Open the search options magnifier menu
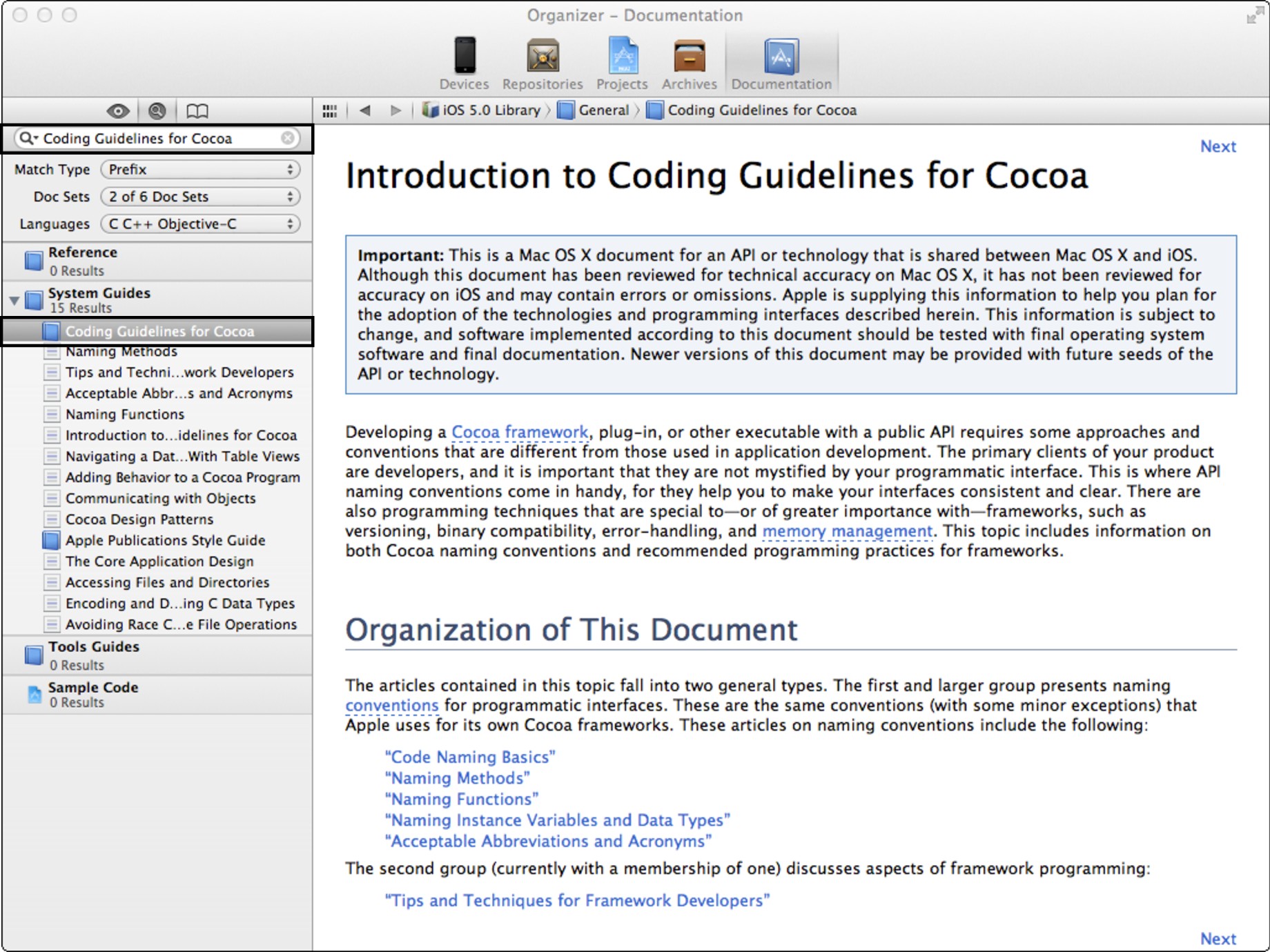Screen dimensions: 1270x952 click(x=28, y=138)
